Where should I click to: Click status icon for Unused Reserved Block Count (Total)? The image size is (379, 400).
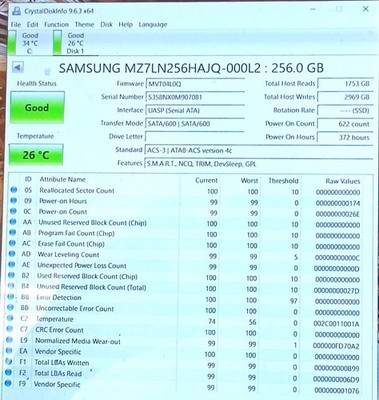point(11,286)
